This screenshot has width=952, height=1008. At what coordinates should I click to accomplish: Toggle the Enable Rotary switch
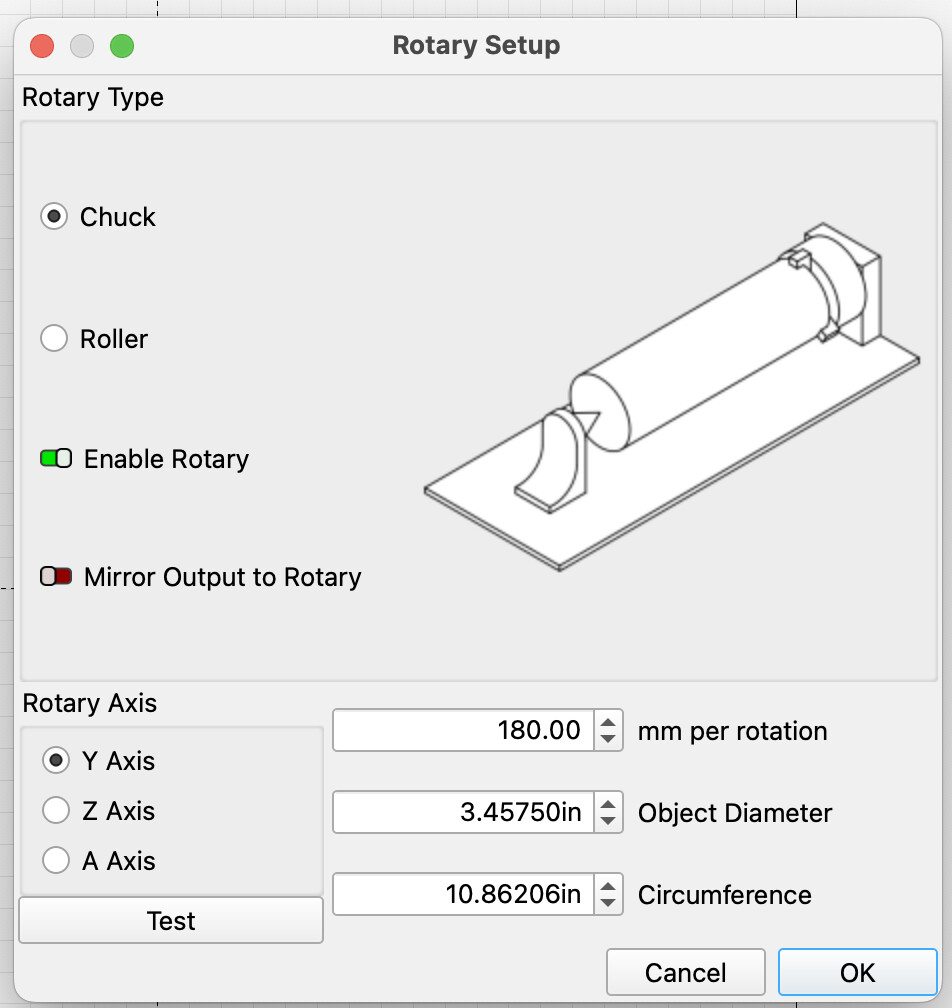tap(56, 459)
